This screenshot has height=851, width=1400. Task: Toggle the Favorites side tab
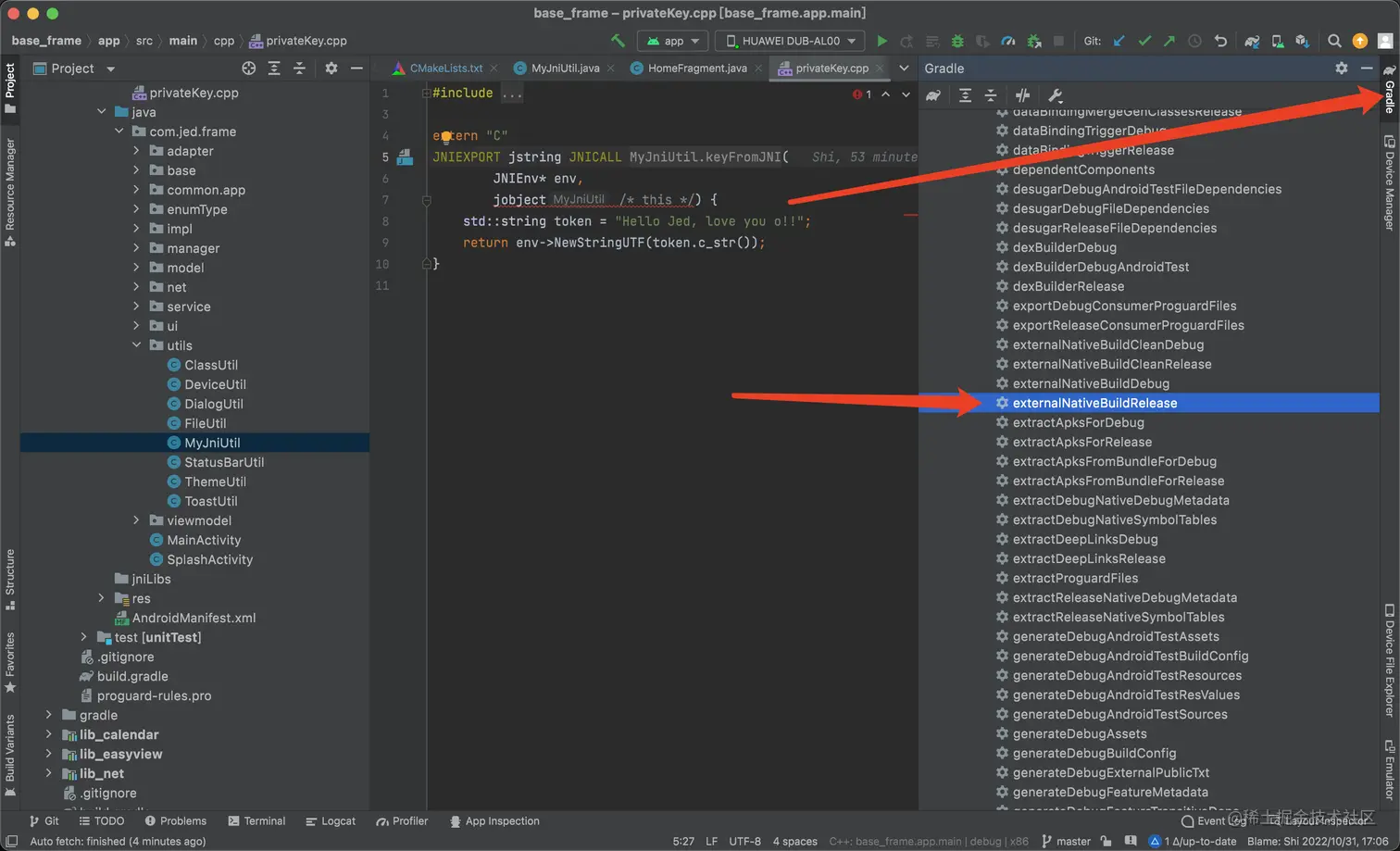10,662
